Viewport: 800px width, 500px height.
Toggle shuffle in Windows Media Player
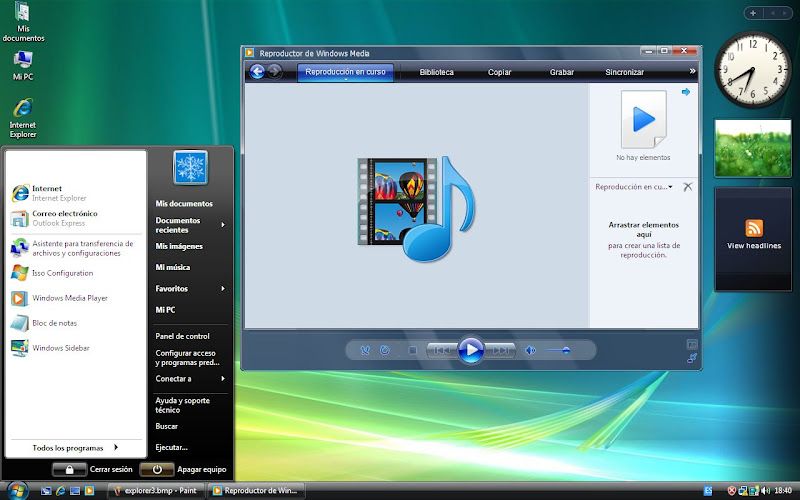pos(365,350)
